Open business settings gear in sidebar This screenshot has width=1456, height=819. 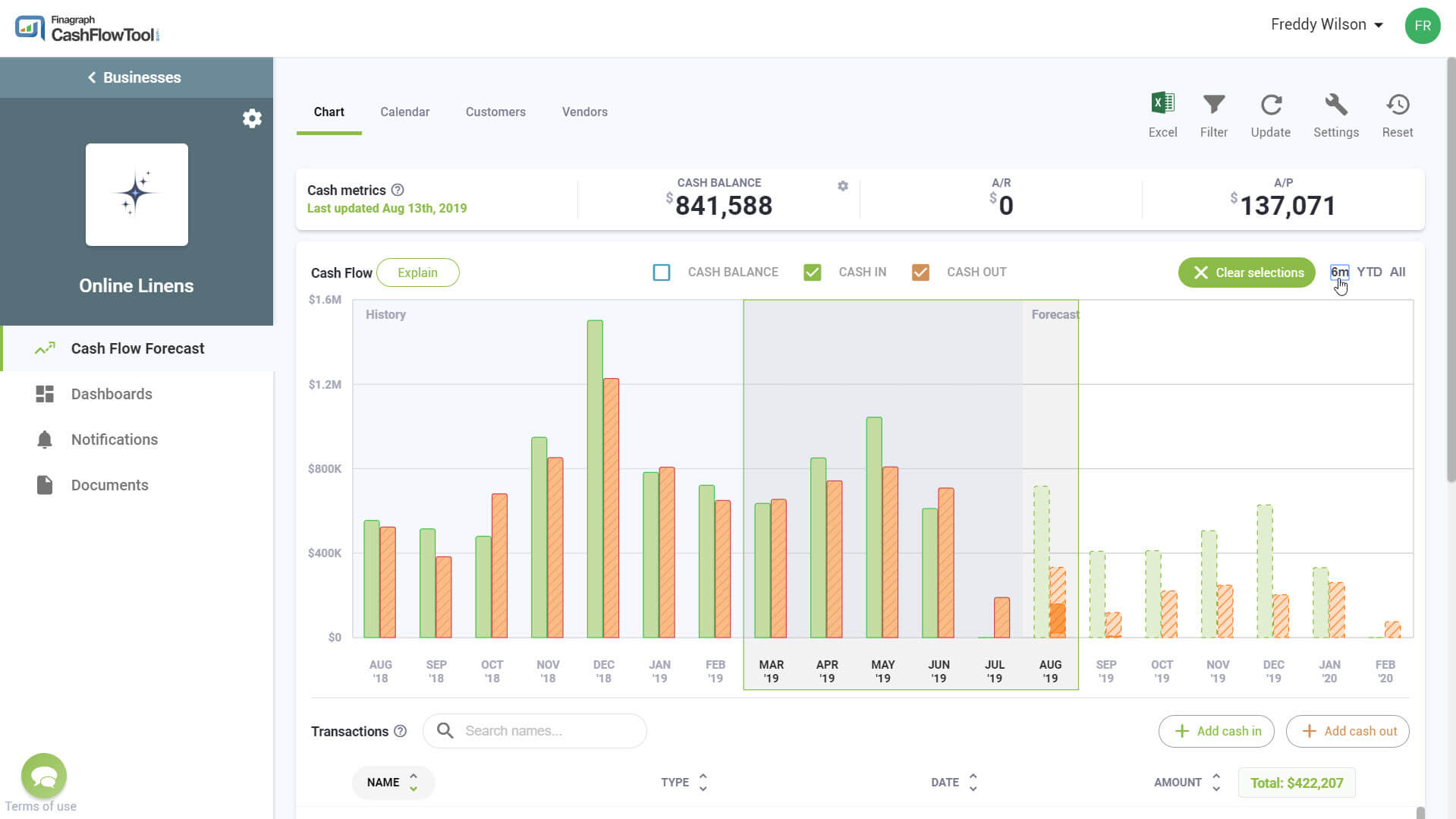click(252, 118)
